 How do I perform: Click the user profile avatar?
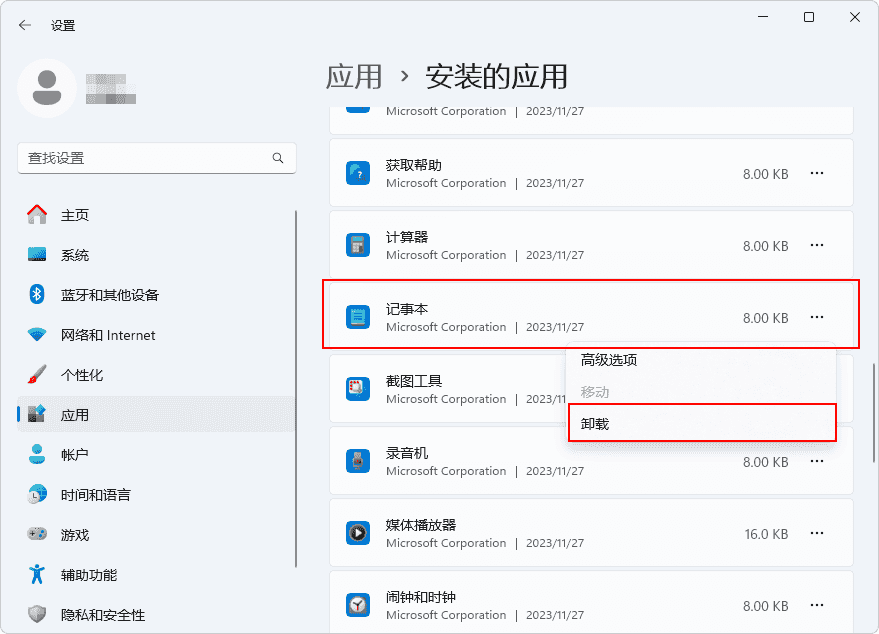pos(47,88)
